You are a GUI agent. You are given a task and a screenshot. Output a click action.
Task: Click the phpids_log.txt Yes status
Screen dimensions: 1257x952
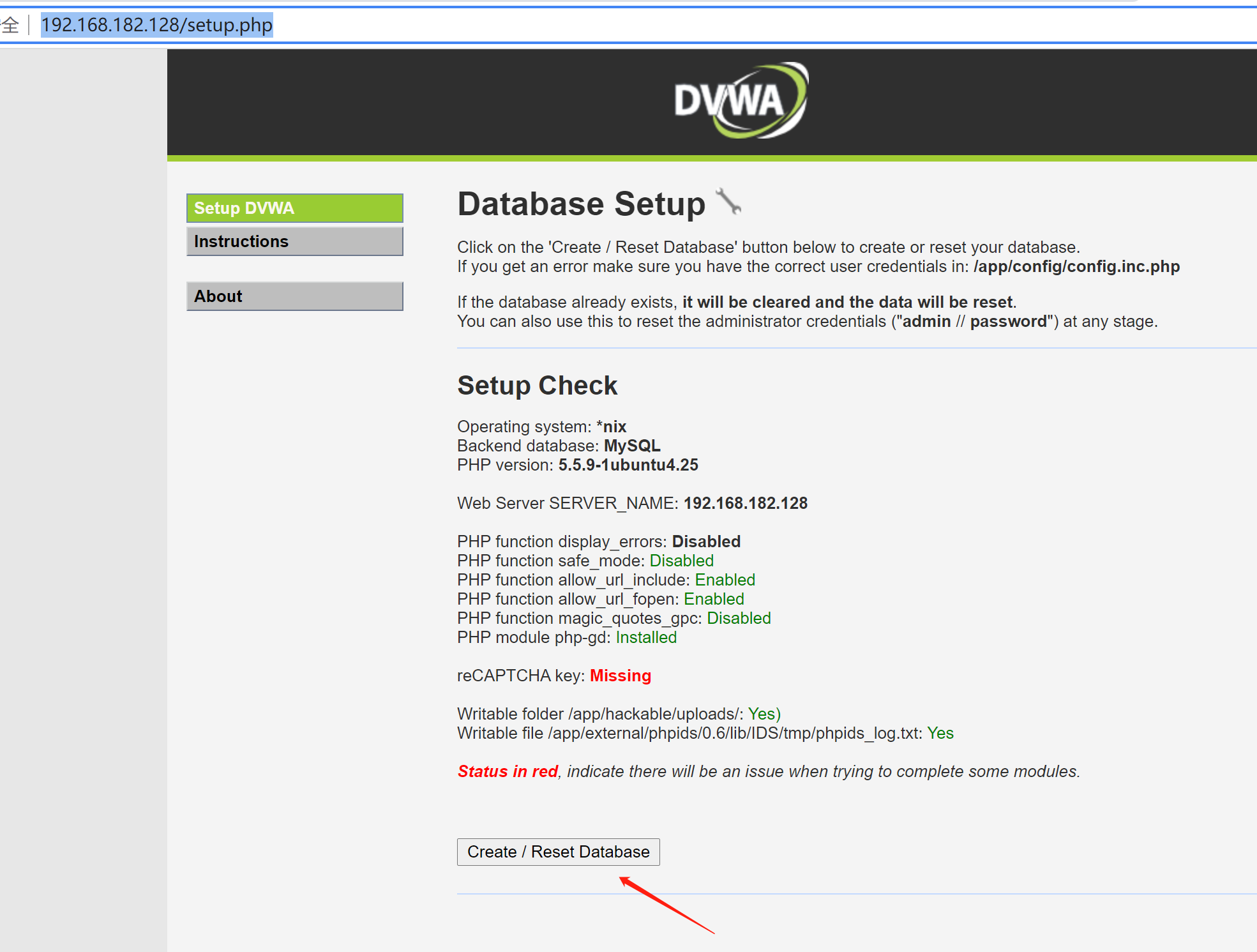(940, 733)
